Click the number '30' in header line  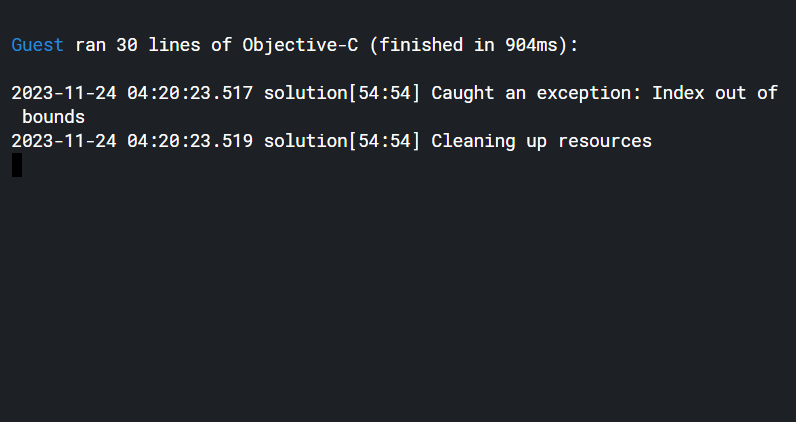point(127,45)
